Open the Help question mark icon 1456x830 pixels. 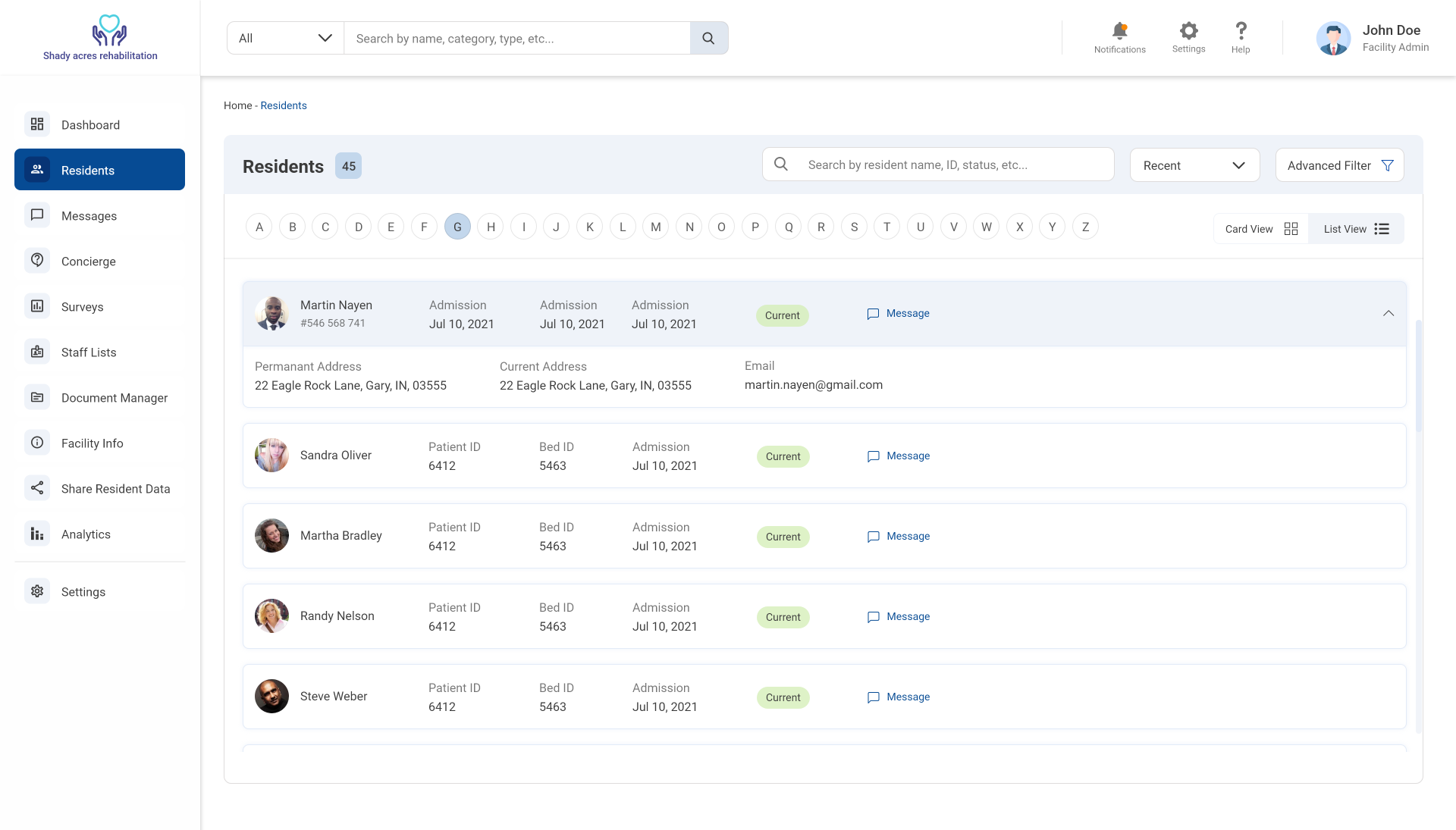[1241, 31]
